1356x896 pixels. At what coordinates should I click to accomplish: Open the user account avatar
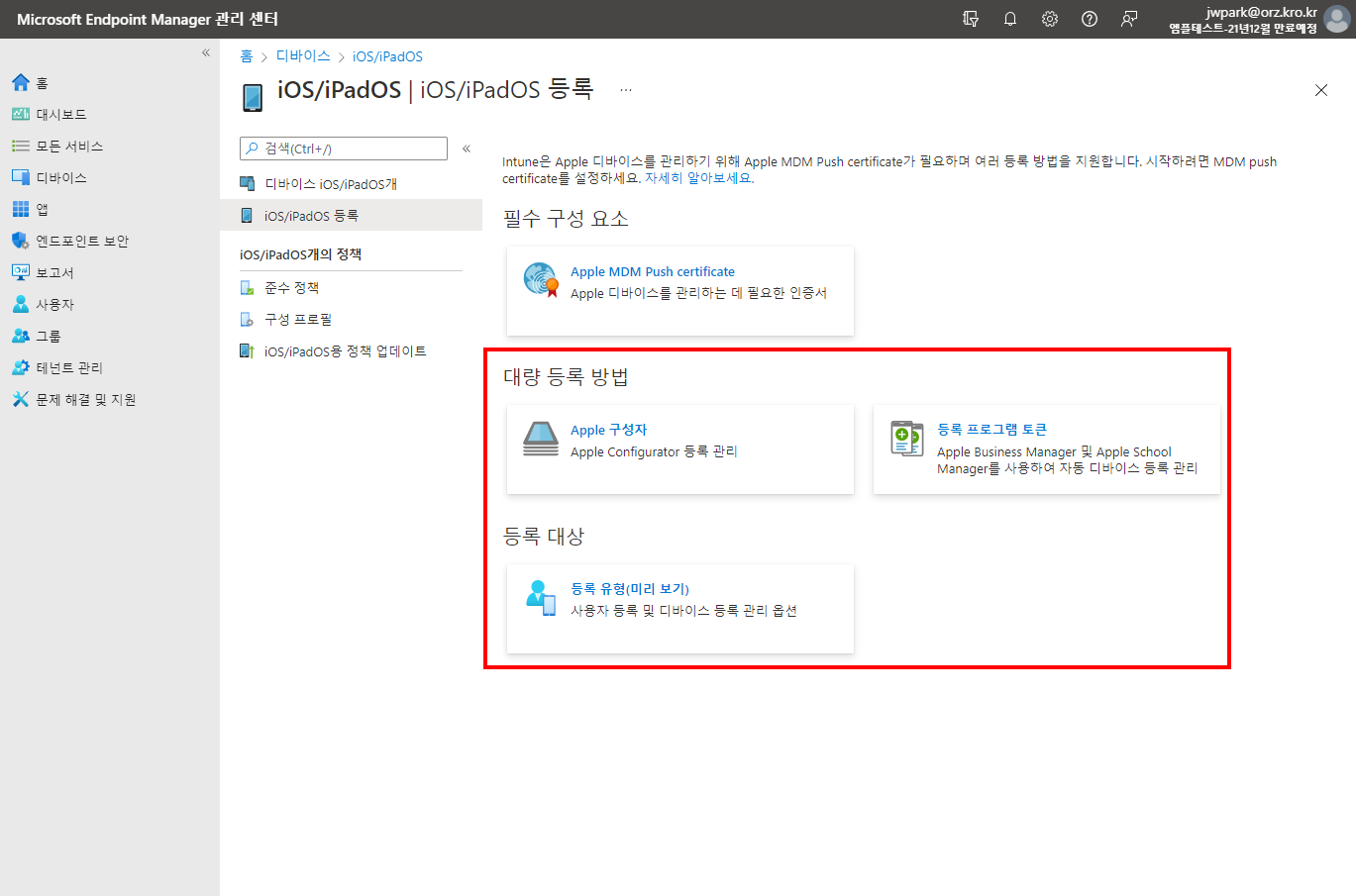1337,19
